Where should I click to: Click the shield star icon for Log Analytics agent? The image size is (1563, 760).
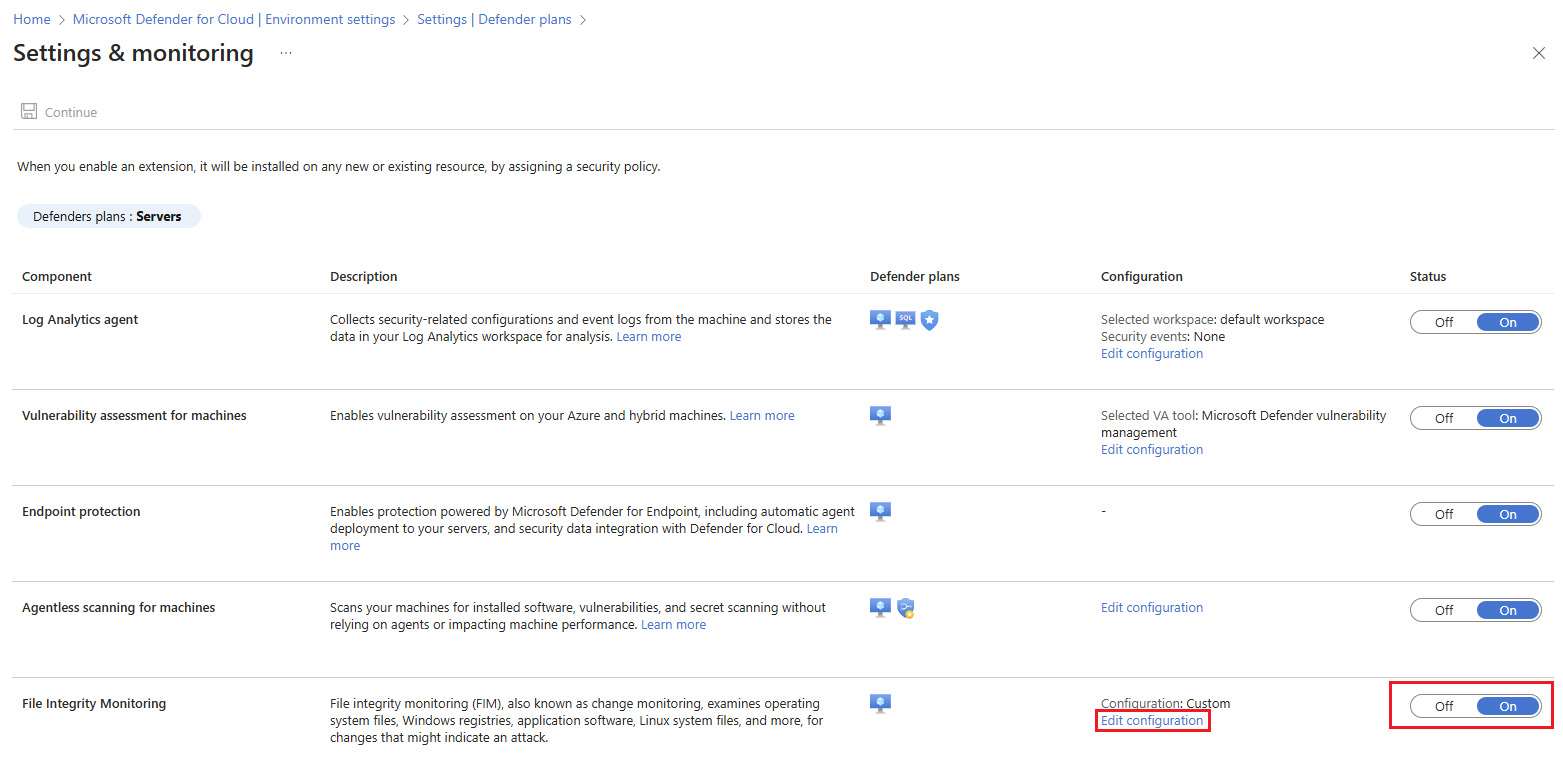[930, 320]
